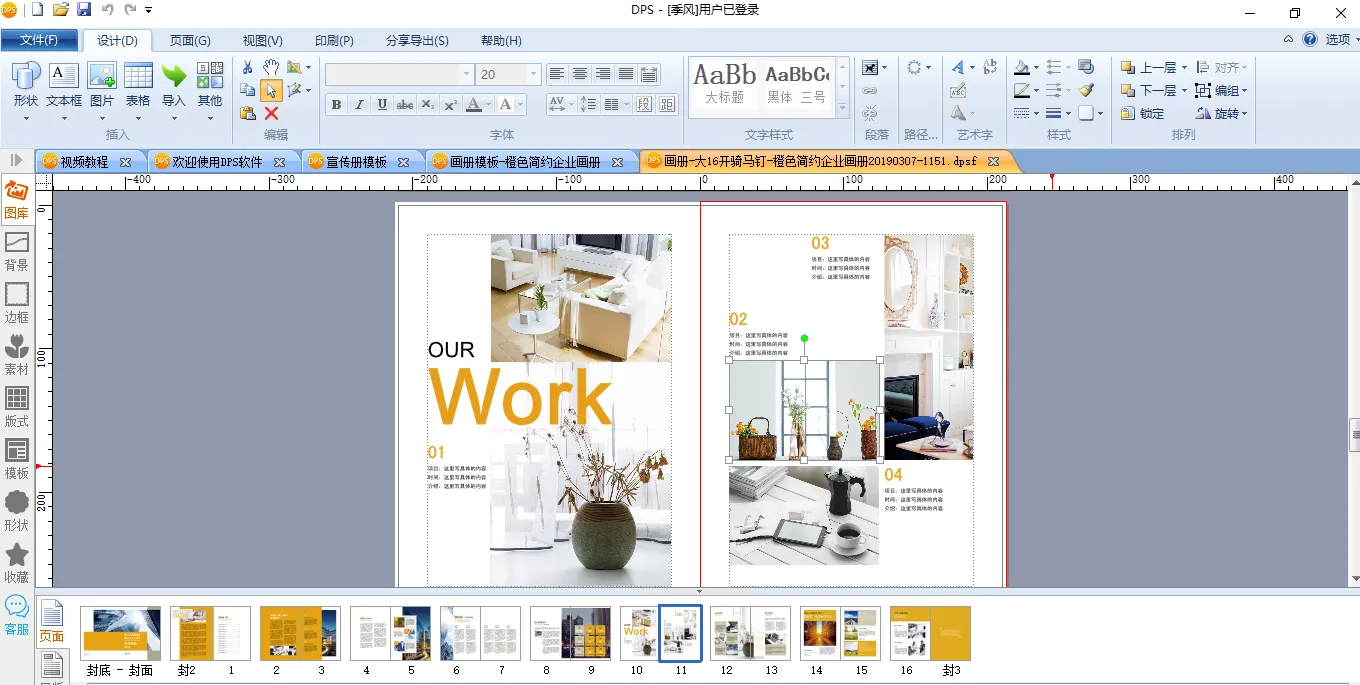The height and width of the screenshot is (685, 1360).
Task: Click the paste clipboard icon
Action: pyautogui.click(x=248, y=113)
